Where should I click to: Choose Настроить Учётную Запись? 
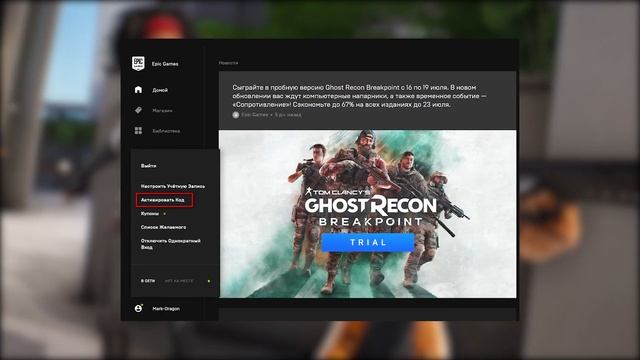[173, 186]
